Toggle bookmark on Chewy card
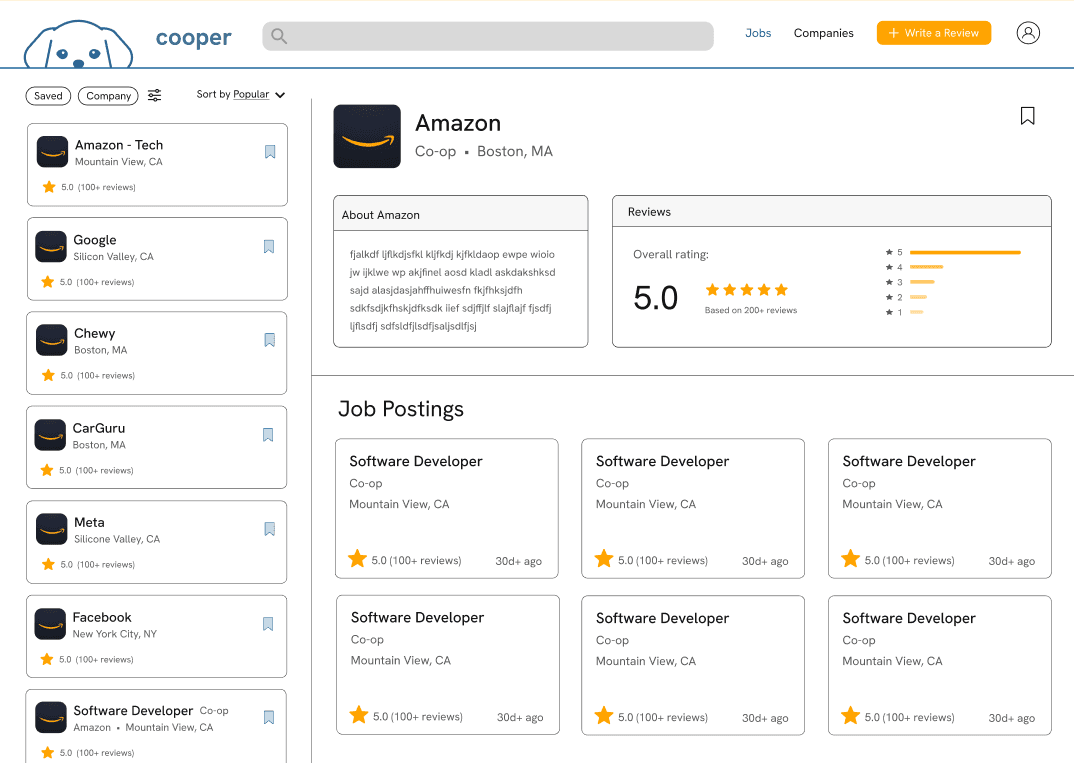This screenshot has height=763, width=1074. point(270,340)
